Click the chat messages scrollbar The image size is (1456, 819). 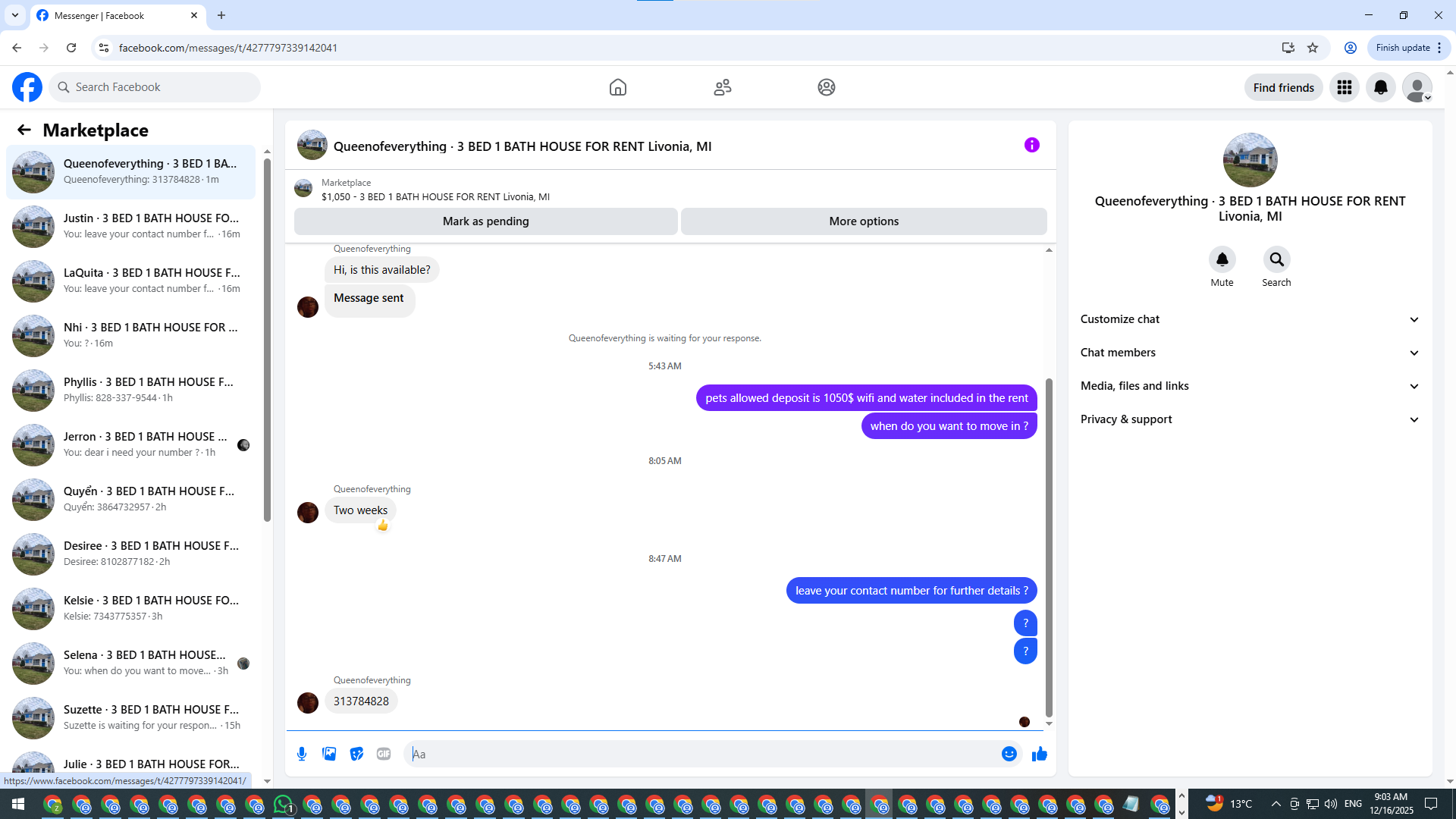pyautogui.click(x=1049, y=546)
